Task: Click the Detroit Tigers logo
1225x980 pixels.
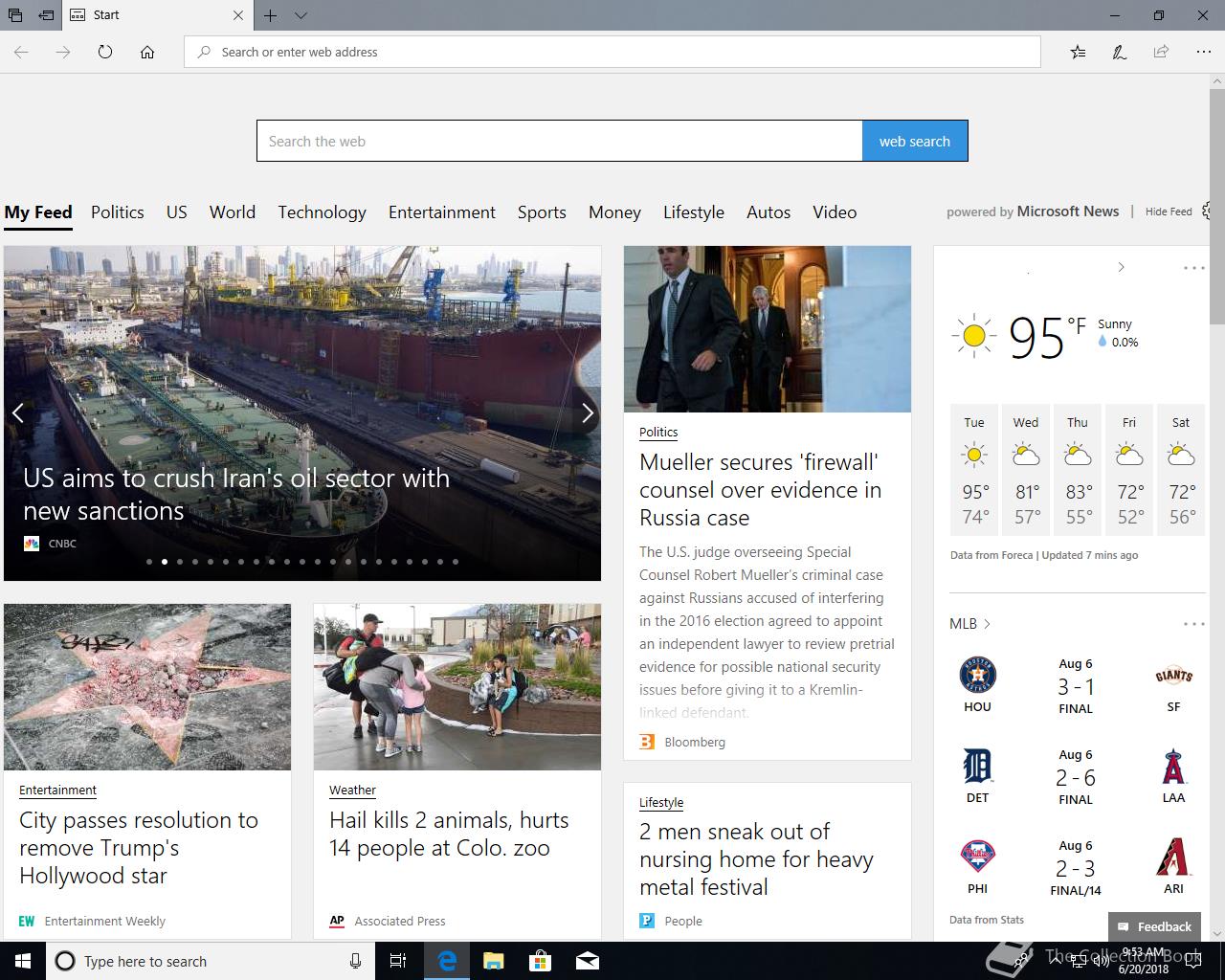Action: 977,766
